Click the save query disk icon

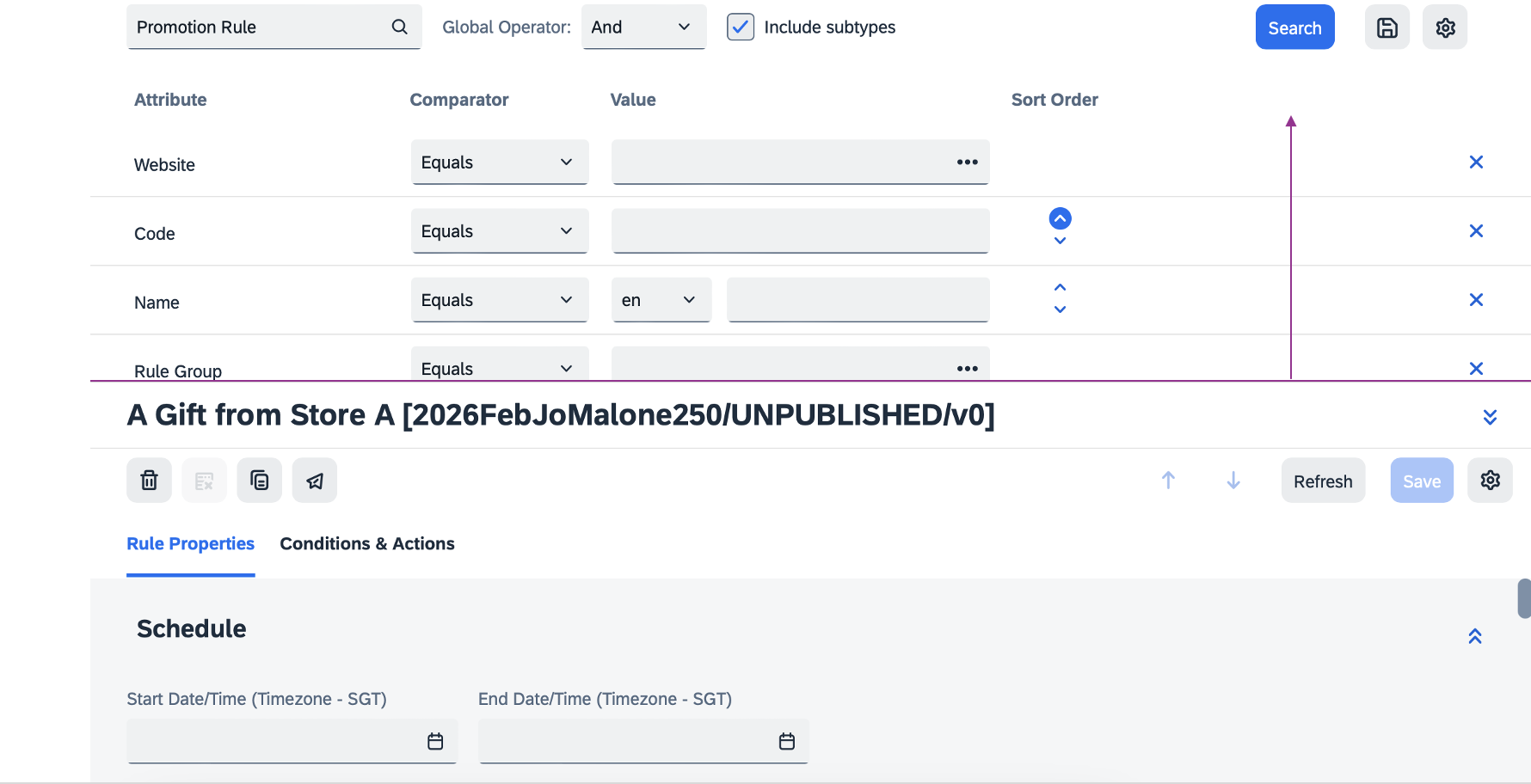tap(1387, 28)
